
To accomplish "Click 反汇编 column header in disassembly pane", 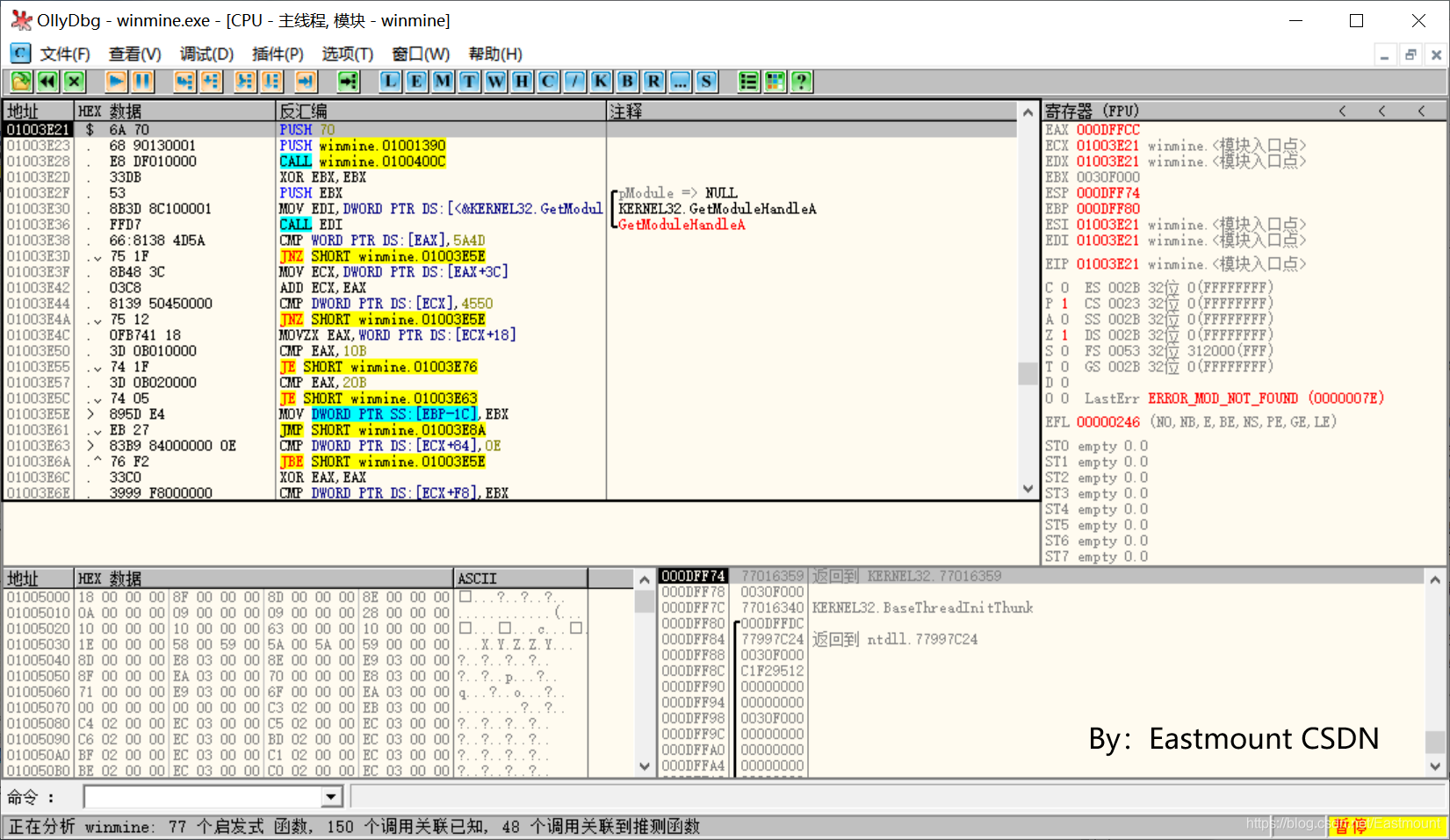I will point(442,111).
